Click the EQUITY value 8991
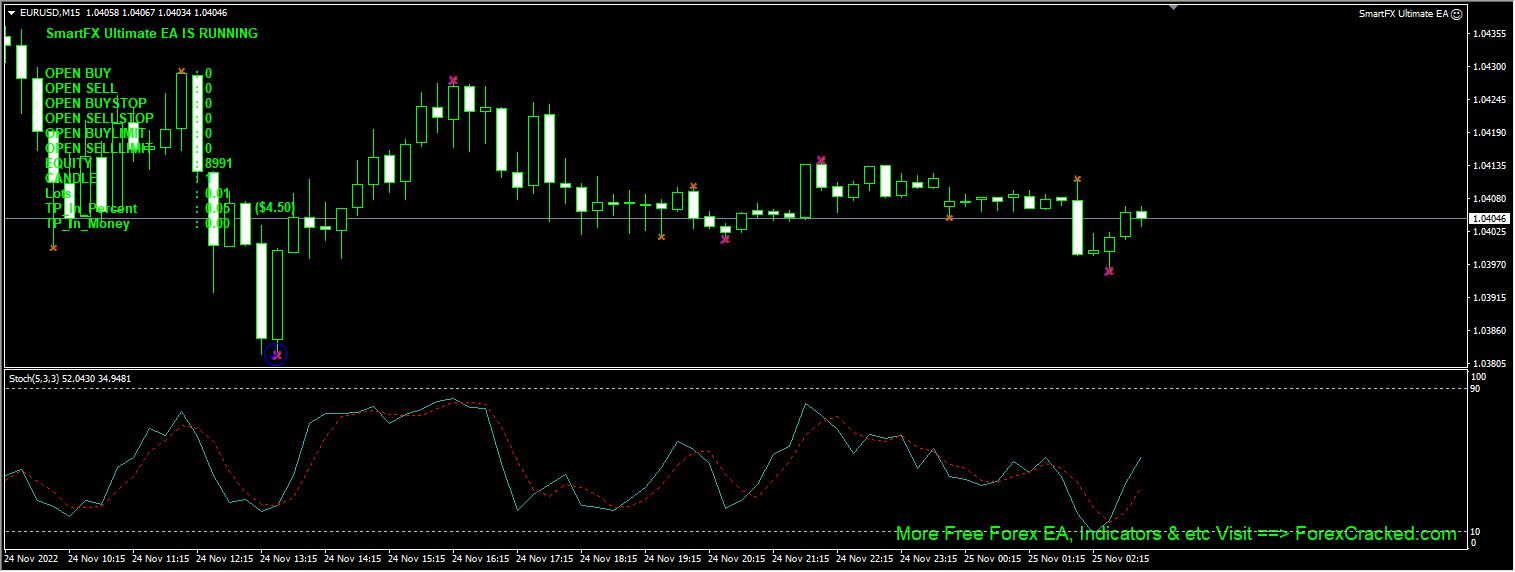Viewport: 1515px width, 572px height. 219,163
